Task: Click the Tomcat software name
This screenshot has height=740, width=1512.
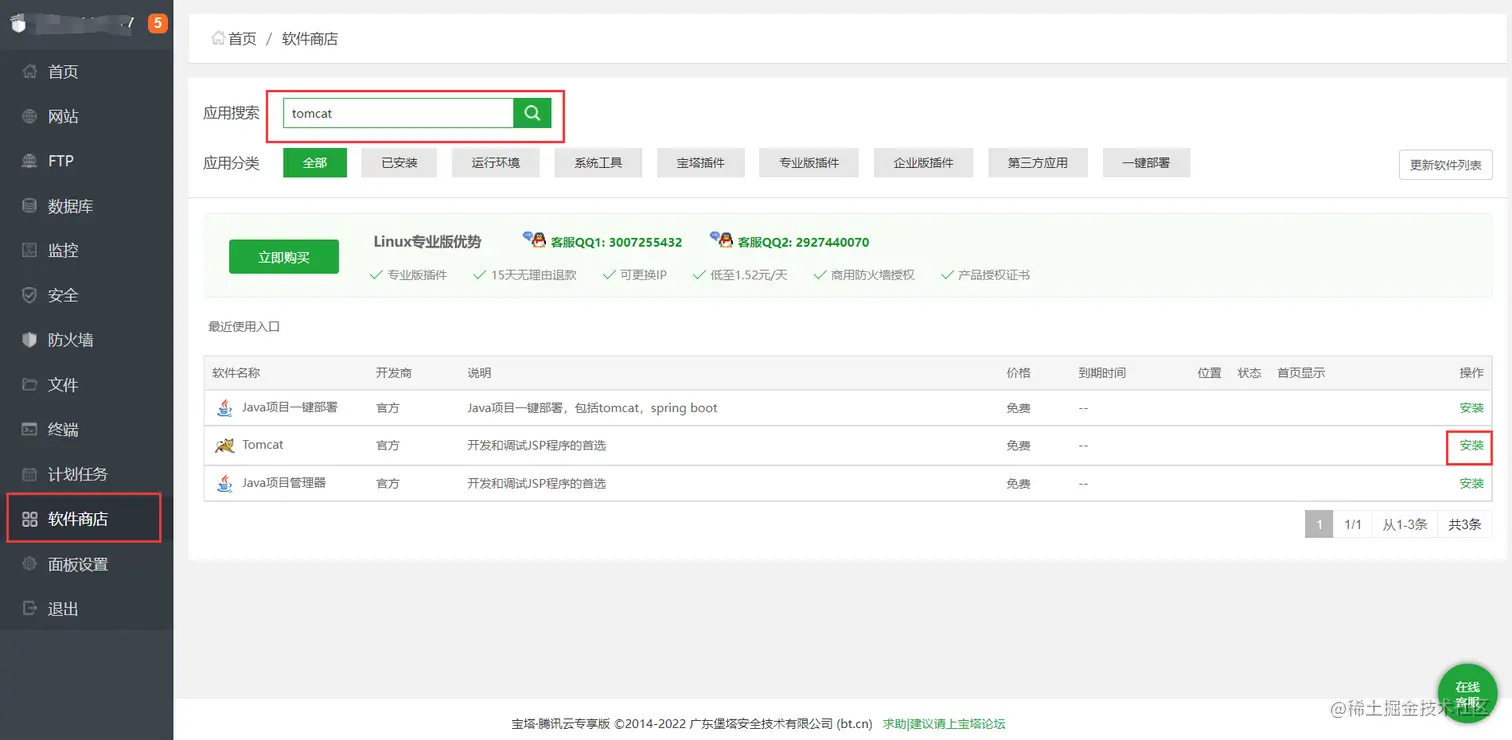Action: point(263,445)
